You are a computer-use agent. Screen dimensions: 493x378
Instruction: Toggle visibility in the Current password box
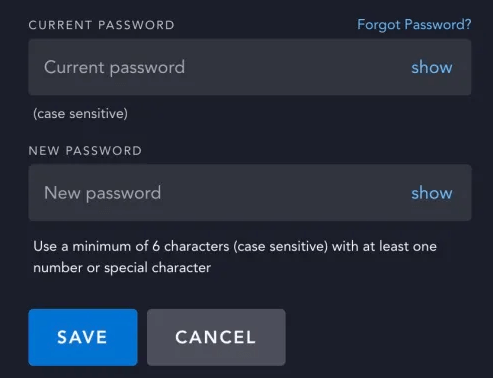(x=432, y=67)
